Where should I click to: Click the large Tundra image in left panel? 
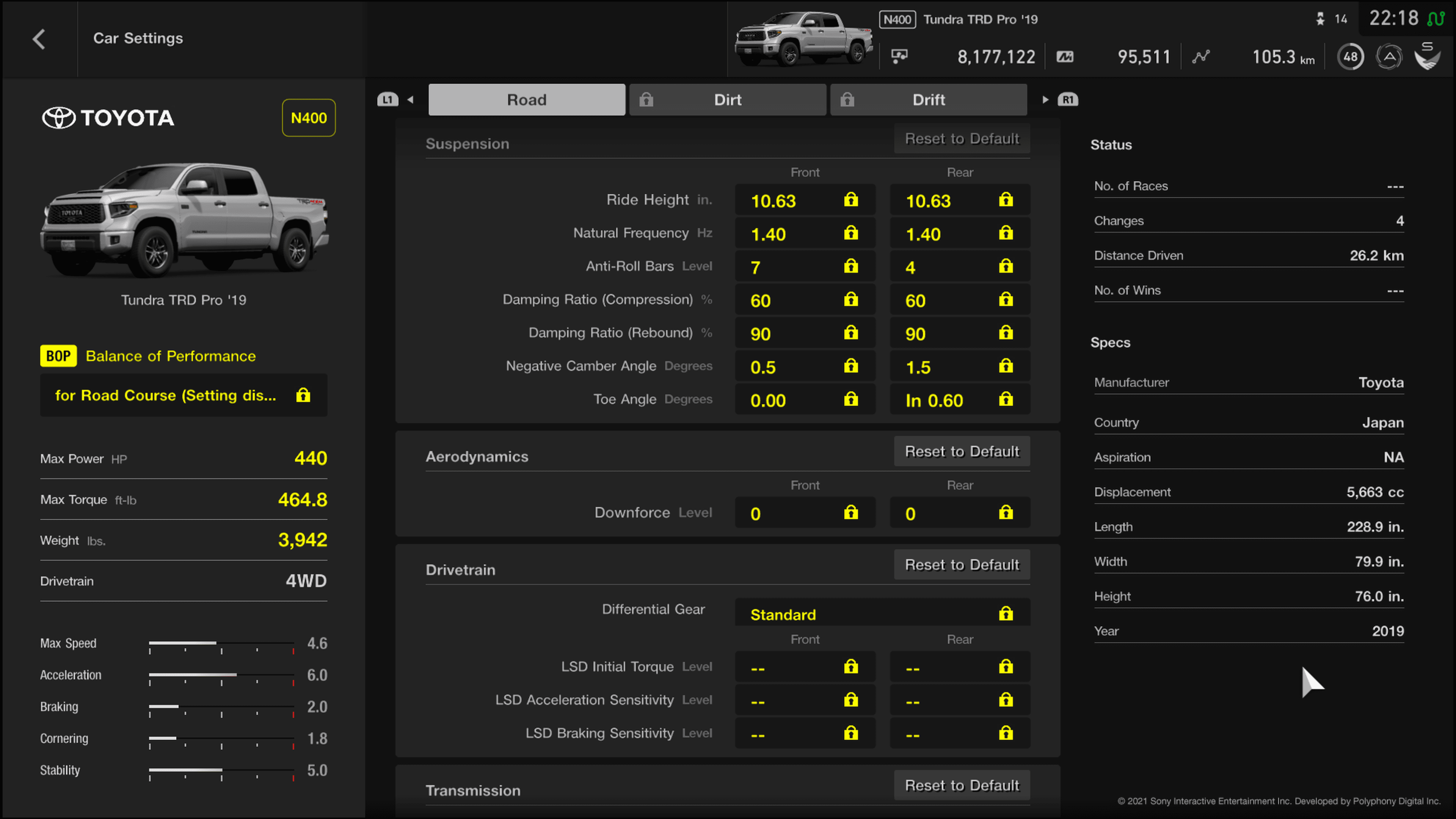coord(184,220)
